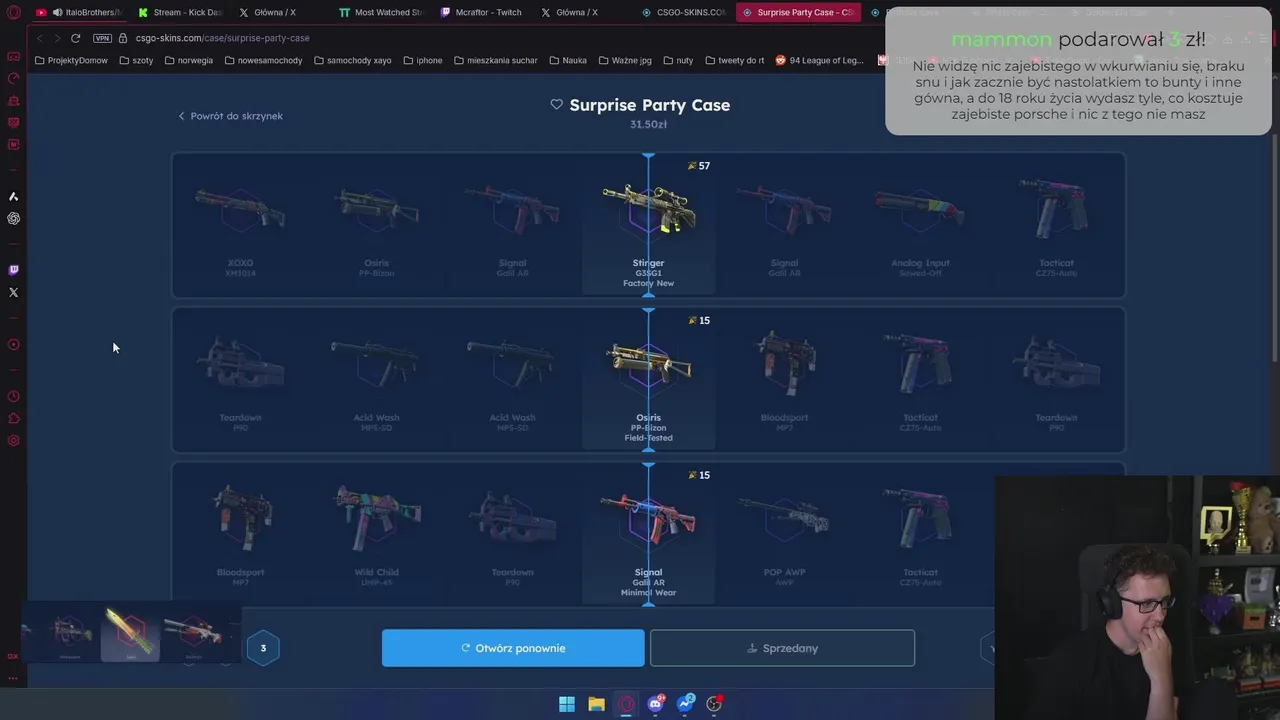Open Messenger icon on taskbar
1280x720 pixels.
pos(685,704)
